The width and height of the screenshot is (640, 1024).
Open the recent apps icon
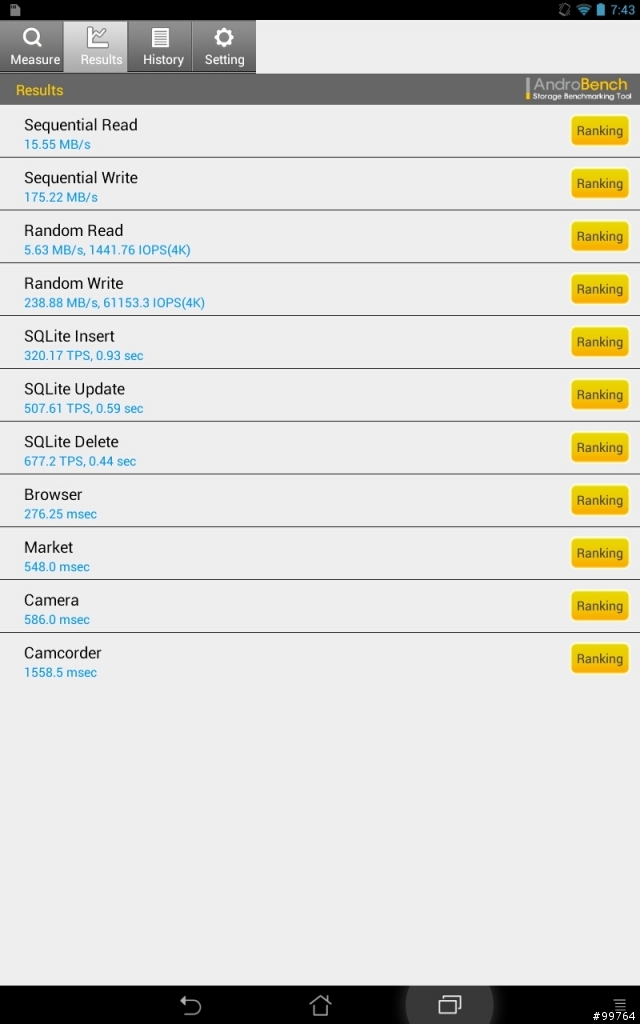click(x=449, y=1004)
